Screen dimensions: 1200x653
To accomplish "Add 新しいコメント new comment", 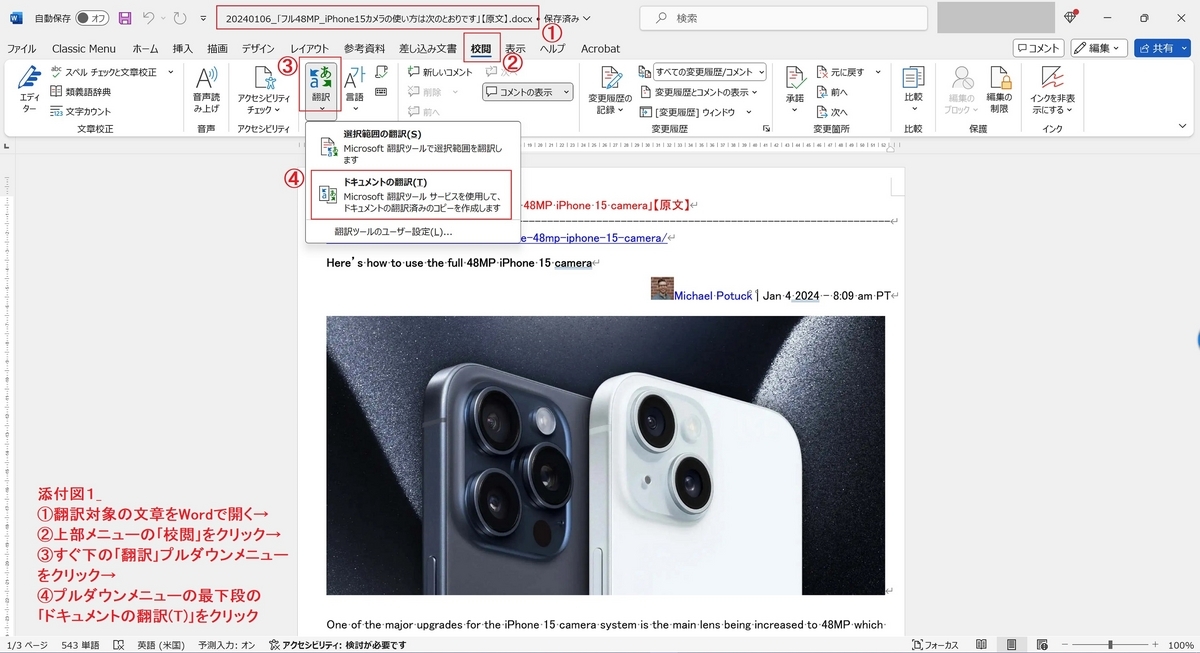I will (x=440, y=72).
